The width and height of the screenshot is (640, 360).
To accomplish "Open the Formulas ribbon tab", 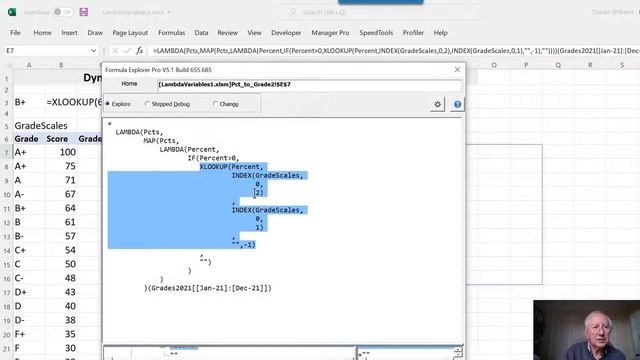I will [x=171, y=33].
